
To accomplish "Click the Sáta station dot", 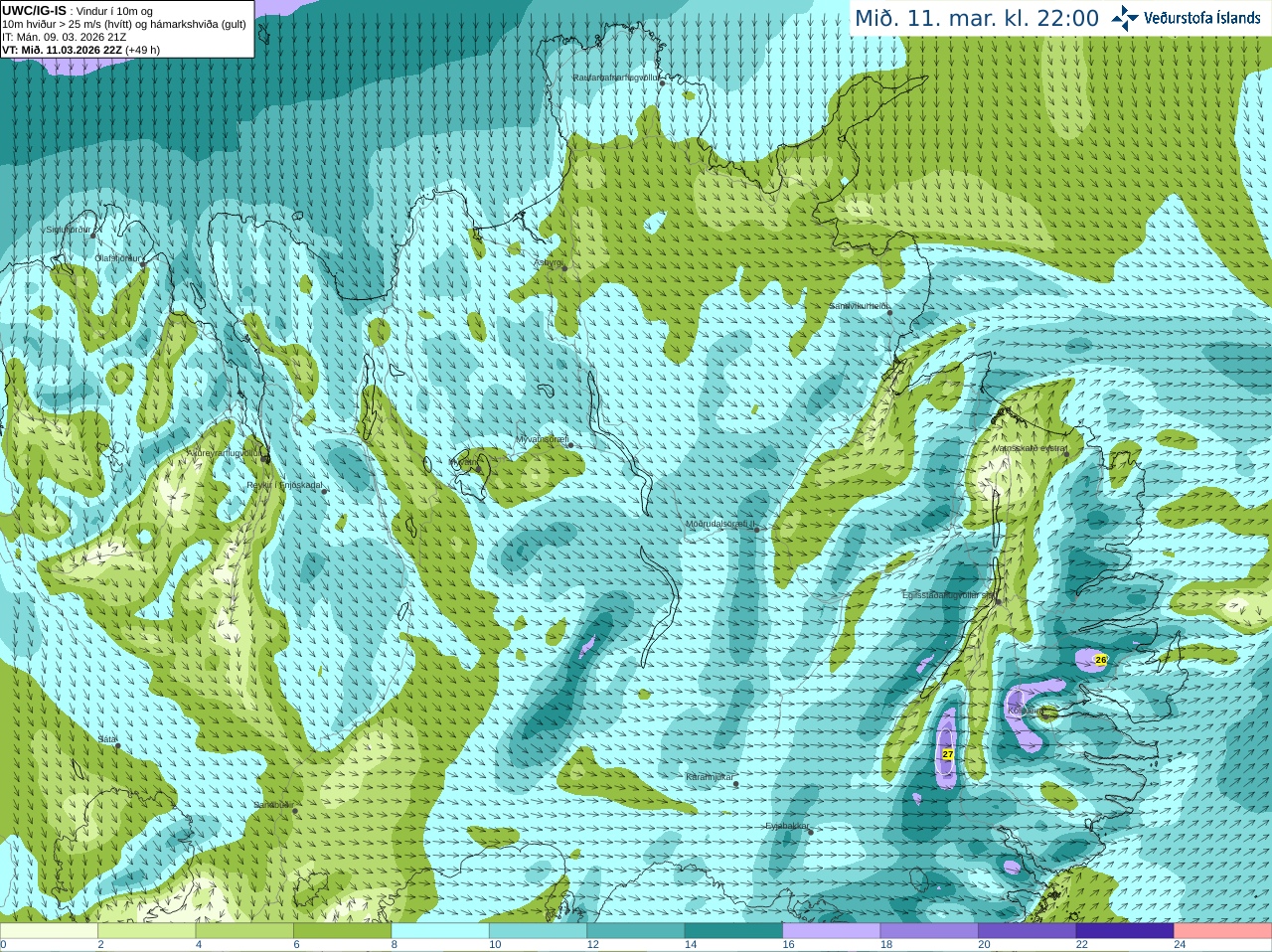I will tap(117, 745).
